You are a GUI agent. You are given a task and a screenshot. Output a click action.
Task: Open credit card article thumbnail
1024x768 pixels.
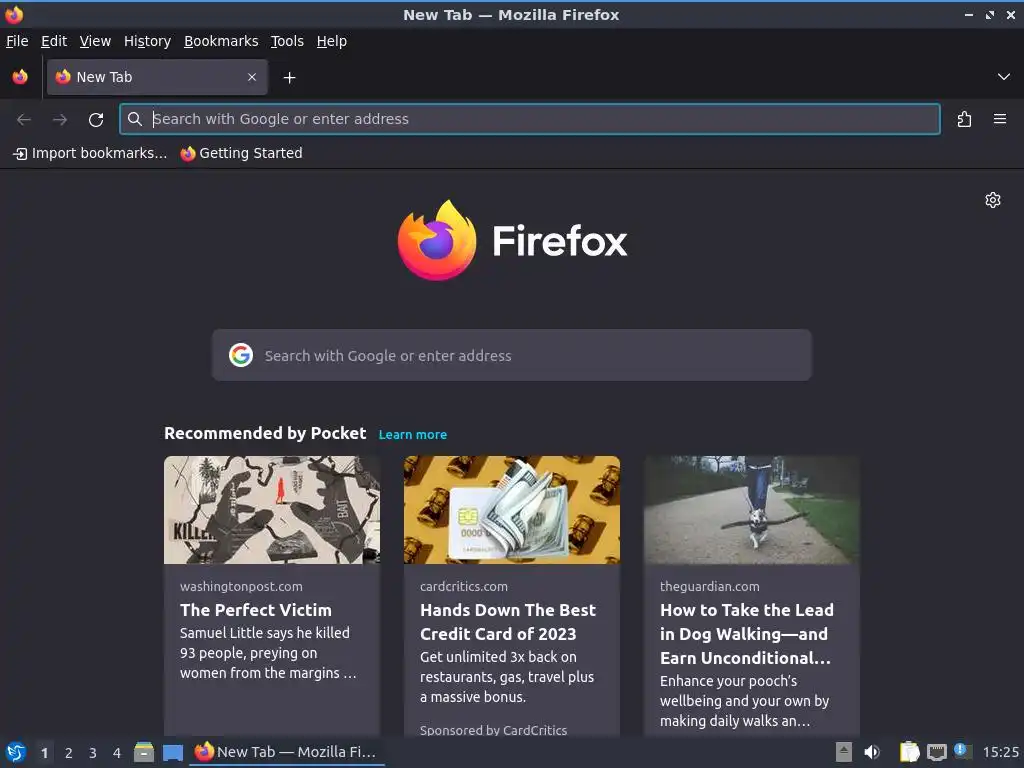click(x=511, y=510)
